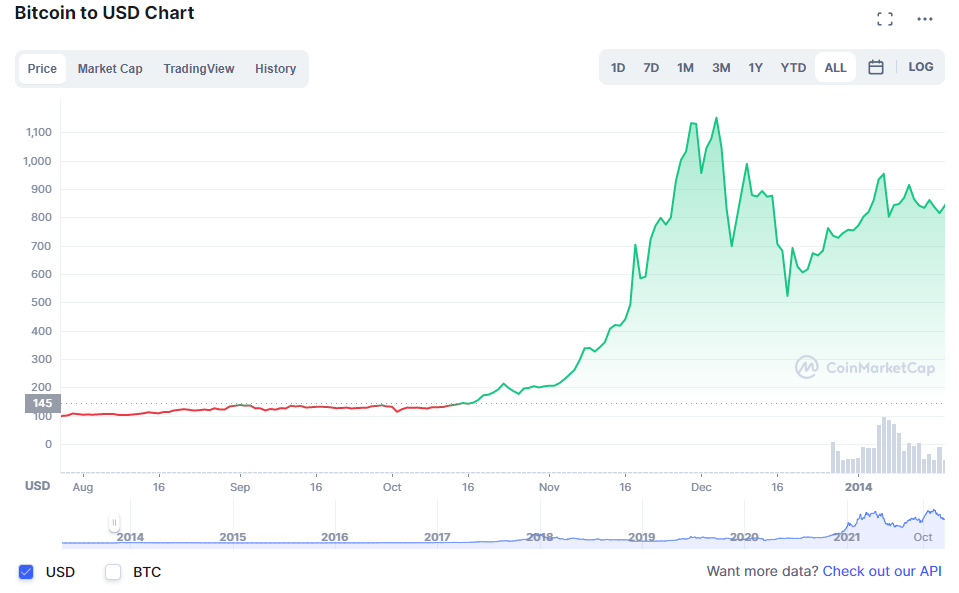
Task: Click the Sep x-axis label
Action: click(240, 487)
